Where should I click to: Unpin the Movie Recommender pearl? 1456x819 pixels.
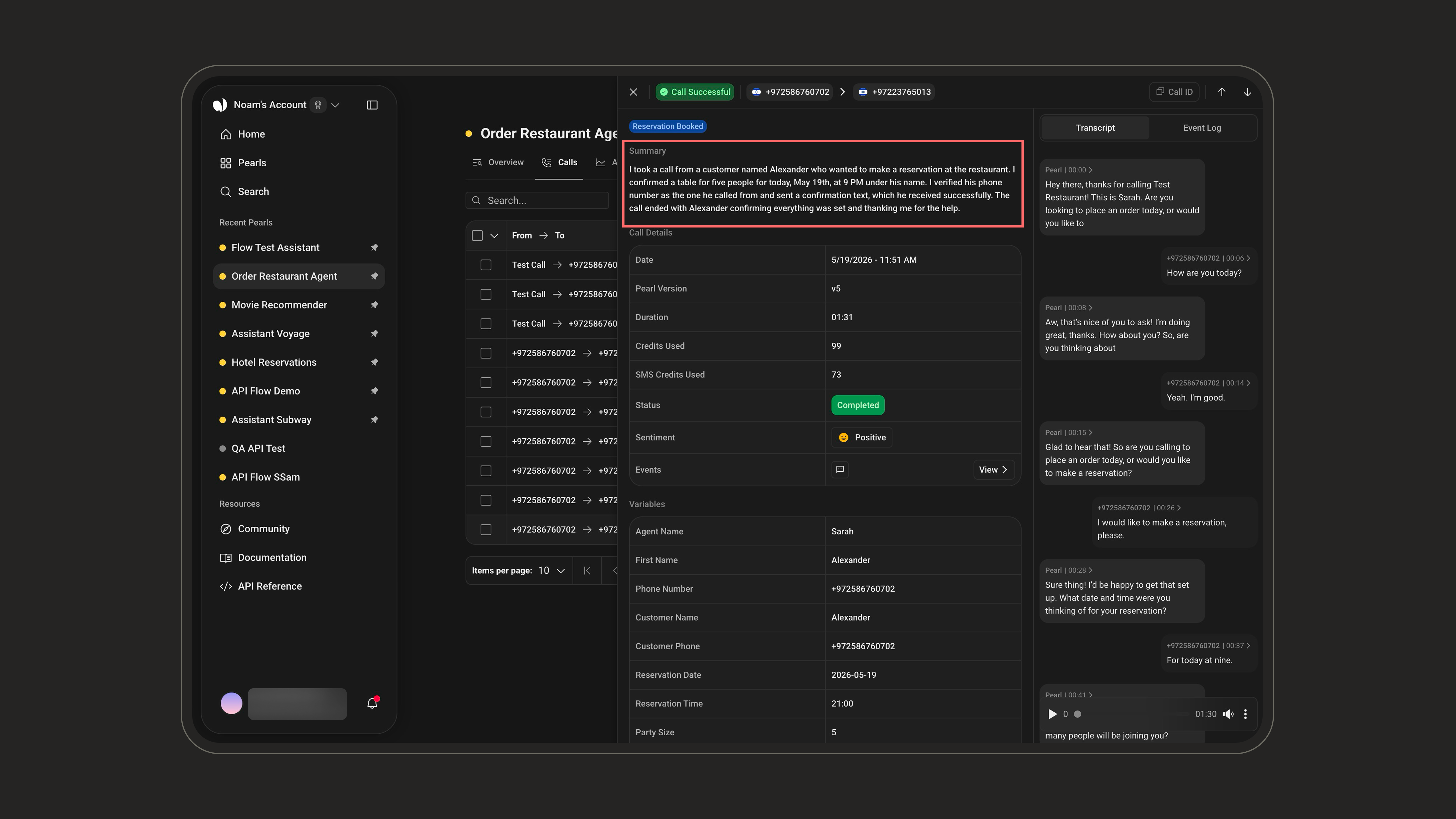coord(374,305)
